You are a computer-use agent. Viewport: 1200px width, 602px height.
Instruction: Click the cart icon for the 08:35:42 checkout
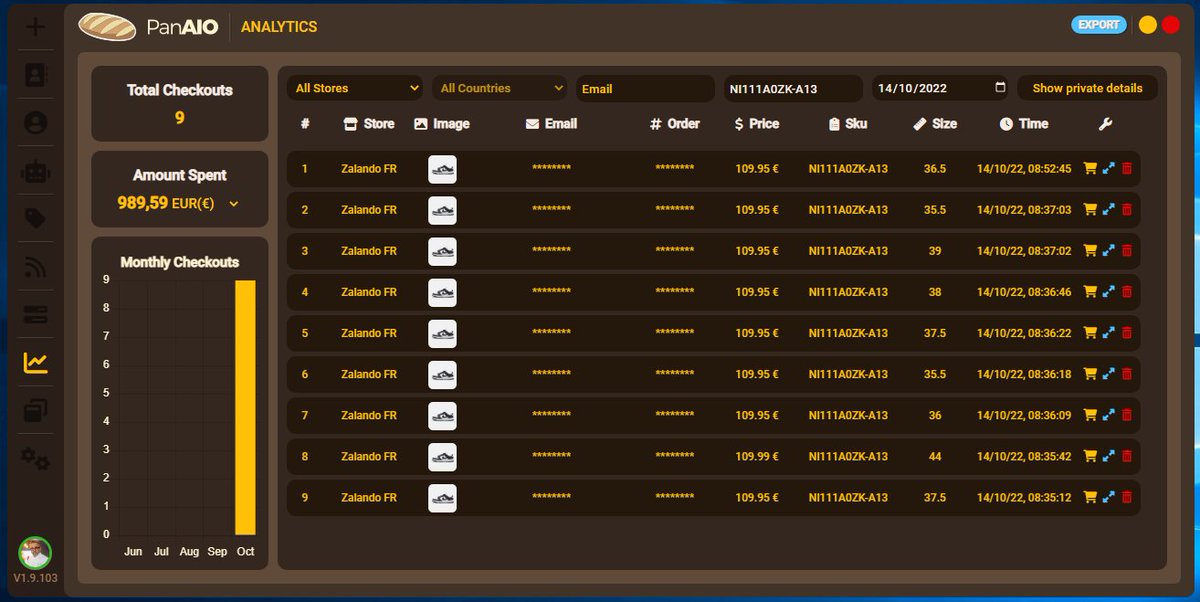coord(1090,456)
